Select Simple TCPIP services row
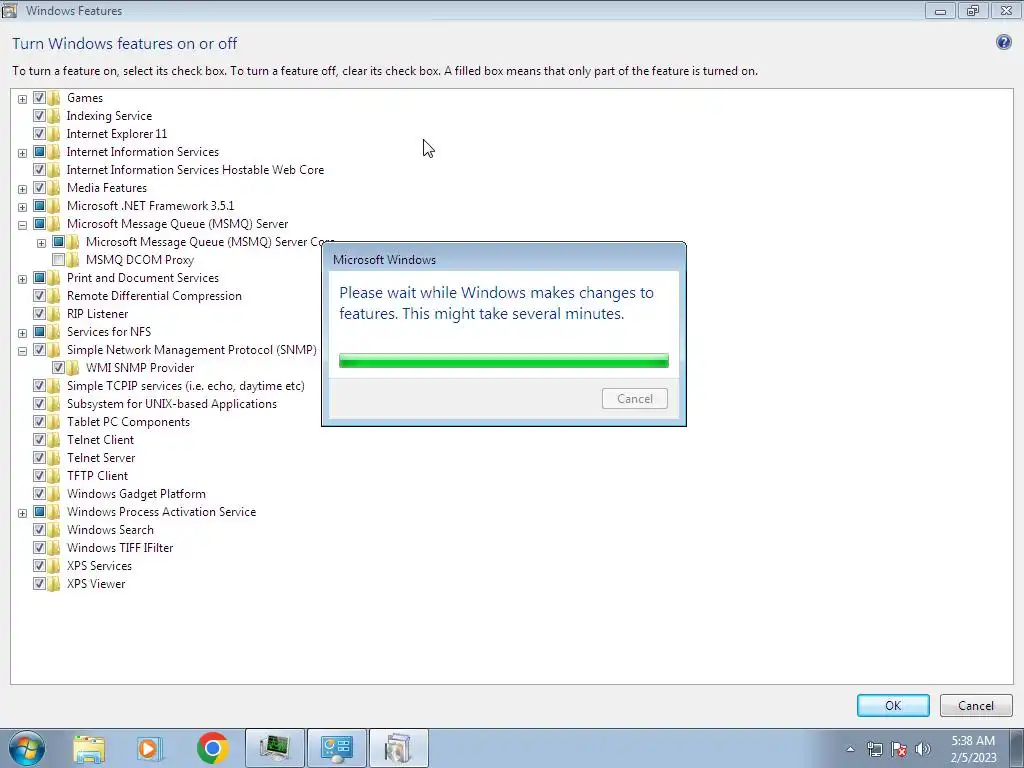Viewport: 1024px width, 768px height. coord(185,386)
